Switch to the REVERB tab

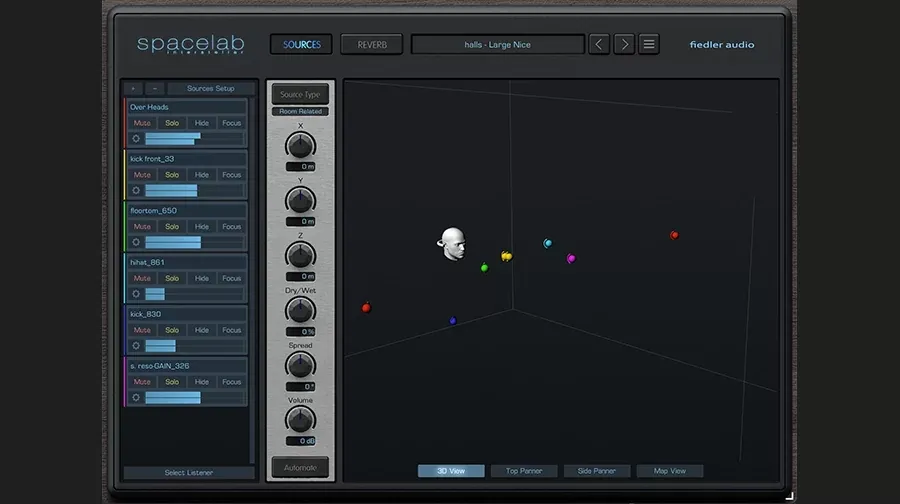[x=372, y=44]
